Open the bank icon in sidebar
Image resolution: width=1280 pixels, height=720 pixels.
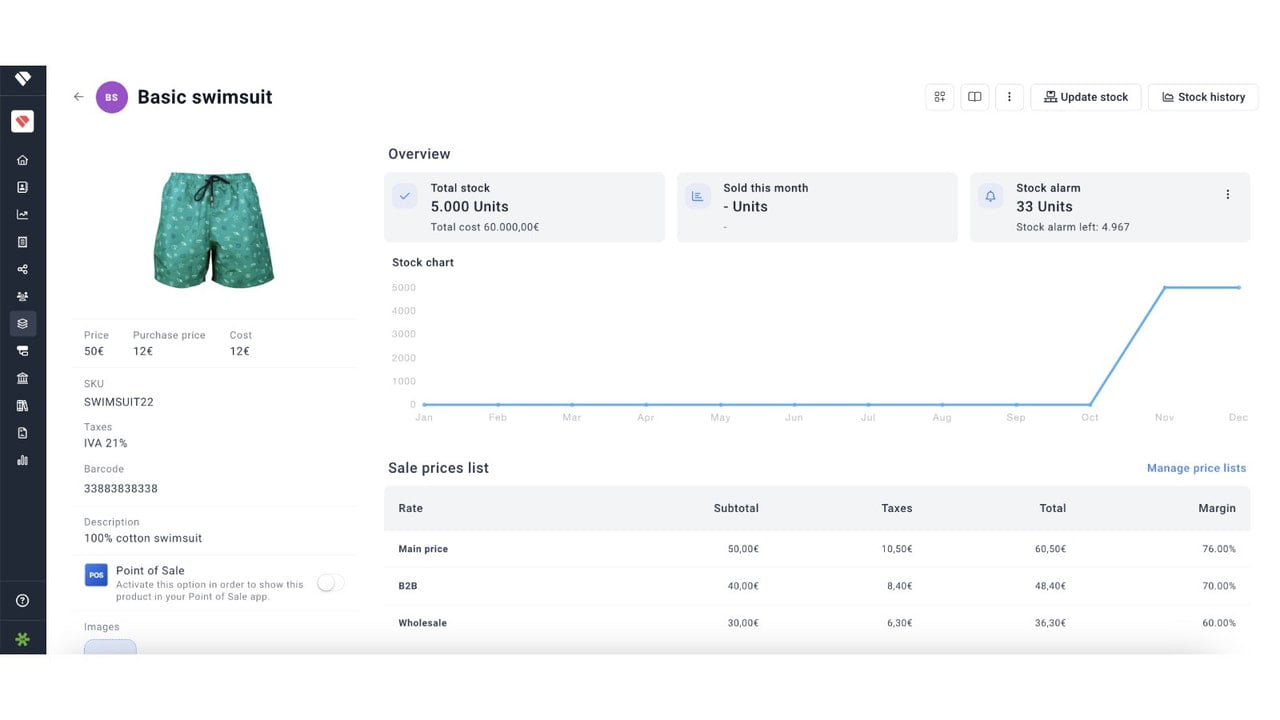(22, 378)
